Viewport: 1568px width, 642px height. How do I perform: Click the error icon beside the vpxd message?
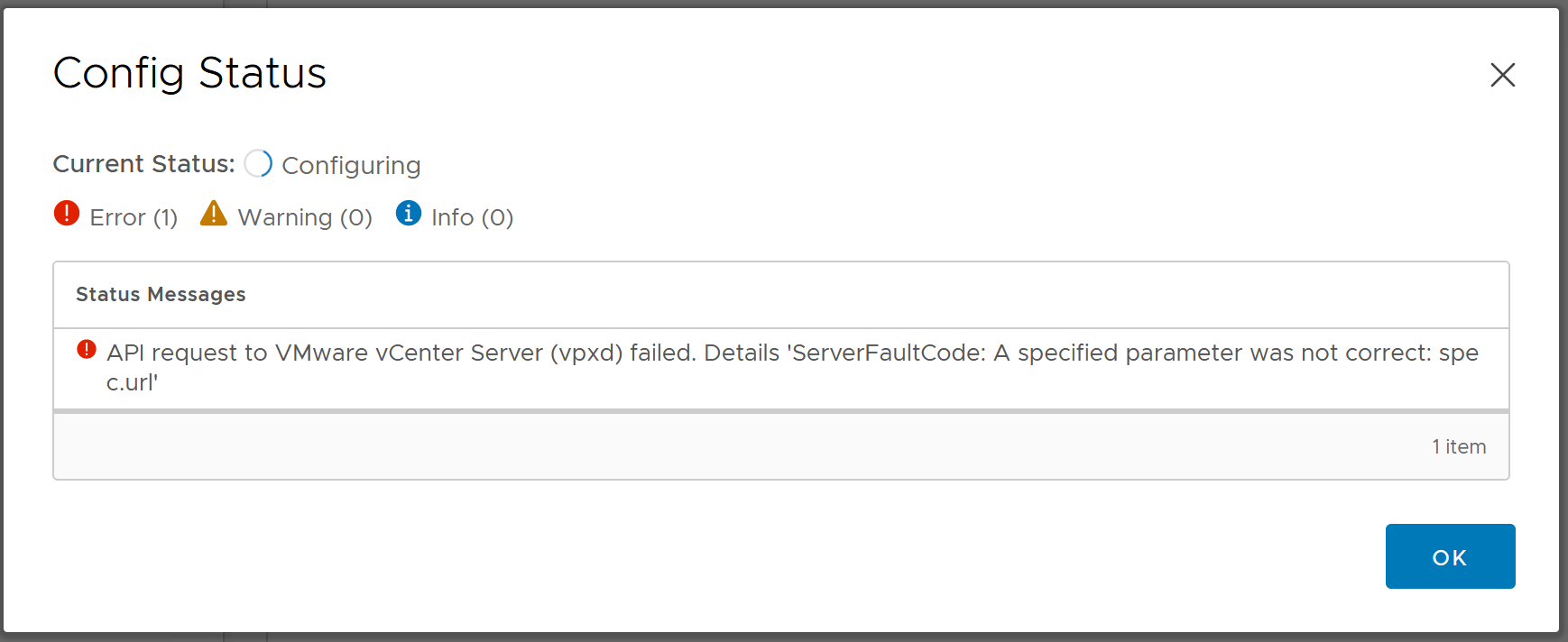[87, 349]
